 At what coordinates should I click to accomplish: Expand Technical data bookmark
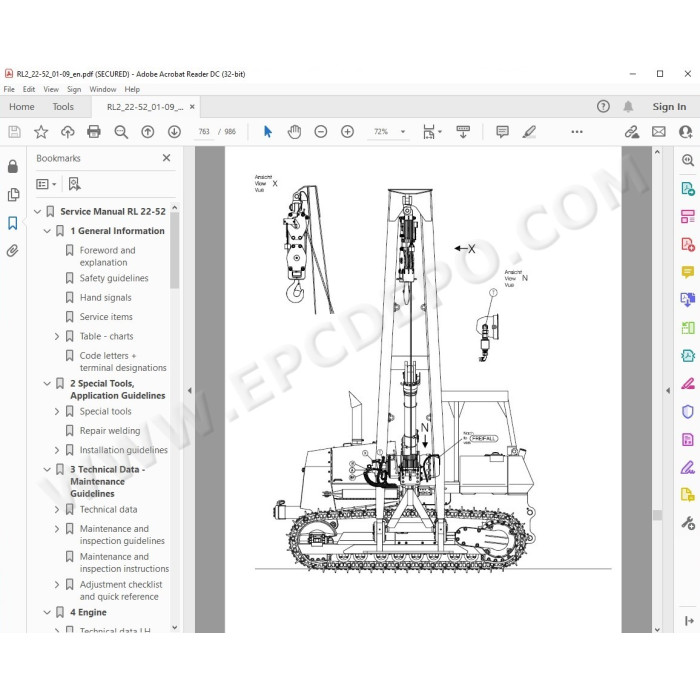pos(57,509)
